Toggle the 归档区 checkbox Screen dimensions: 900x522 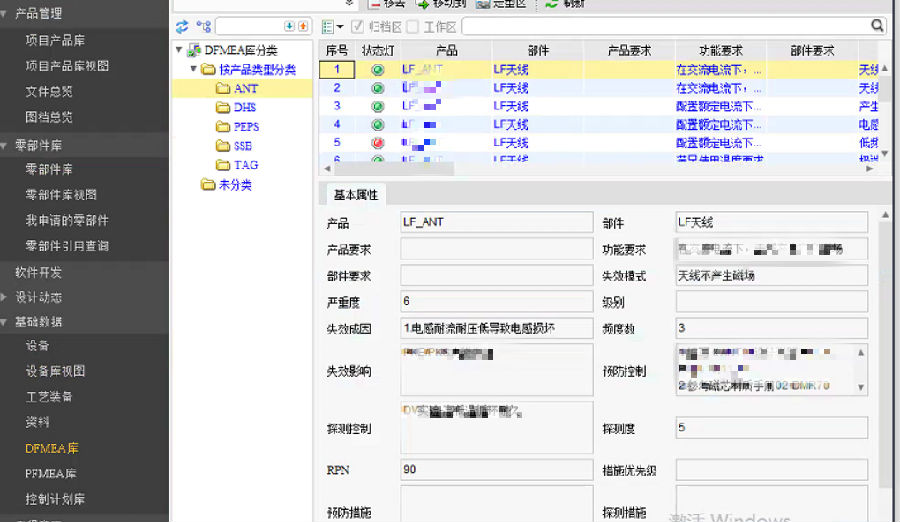pos(357,26)
